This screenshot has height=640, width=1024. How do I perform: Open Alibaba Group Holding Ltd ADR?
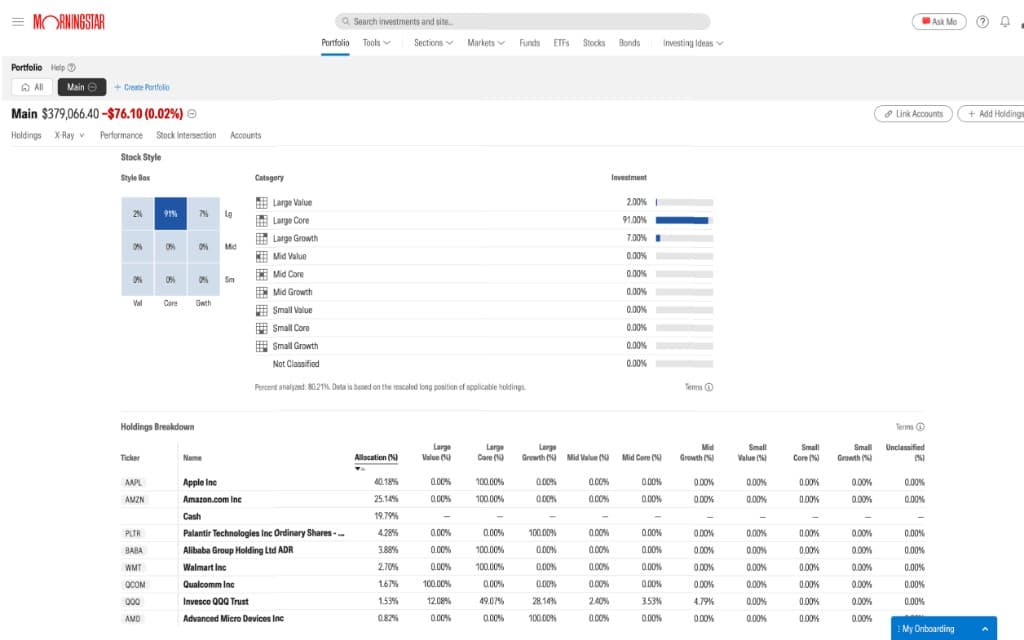238,551
